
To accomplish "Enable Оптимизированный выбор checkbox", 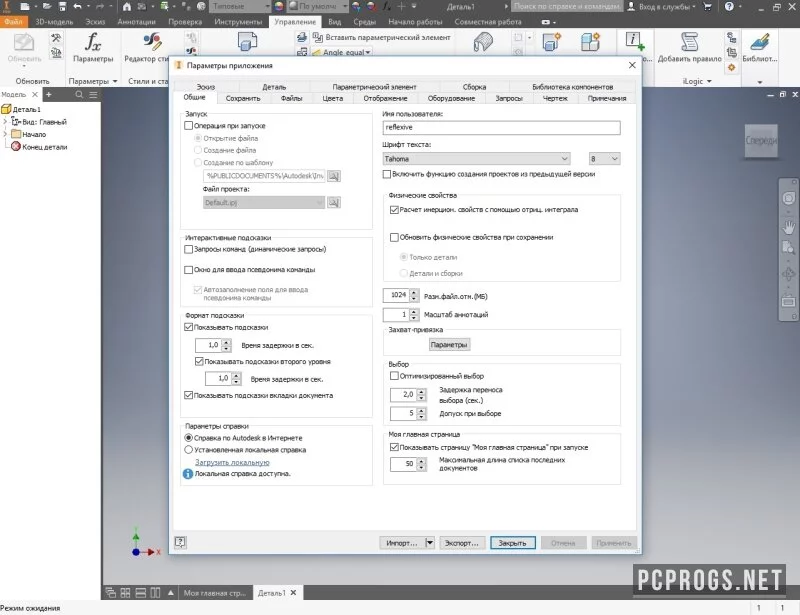I will [394, 376].
